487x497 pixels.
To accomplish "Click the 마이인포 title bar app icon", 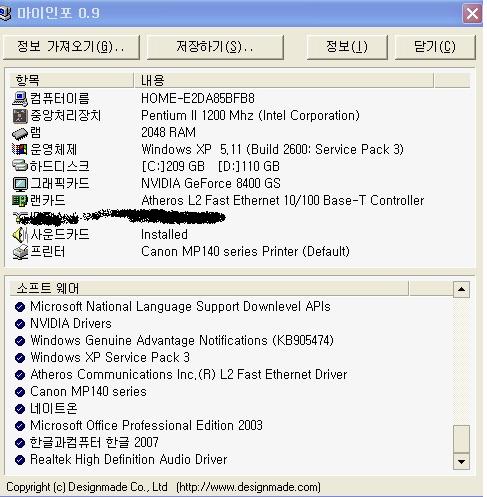I will [x=5, y=13].
